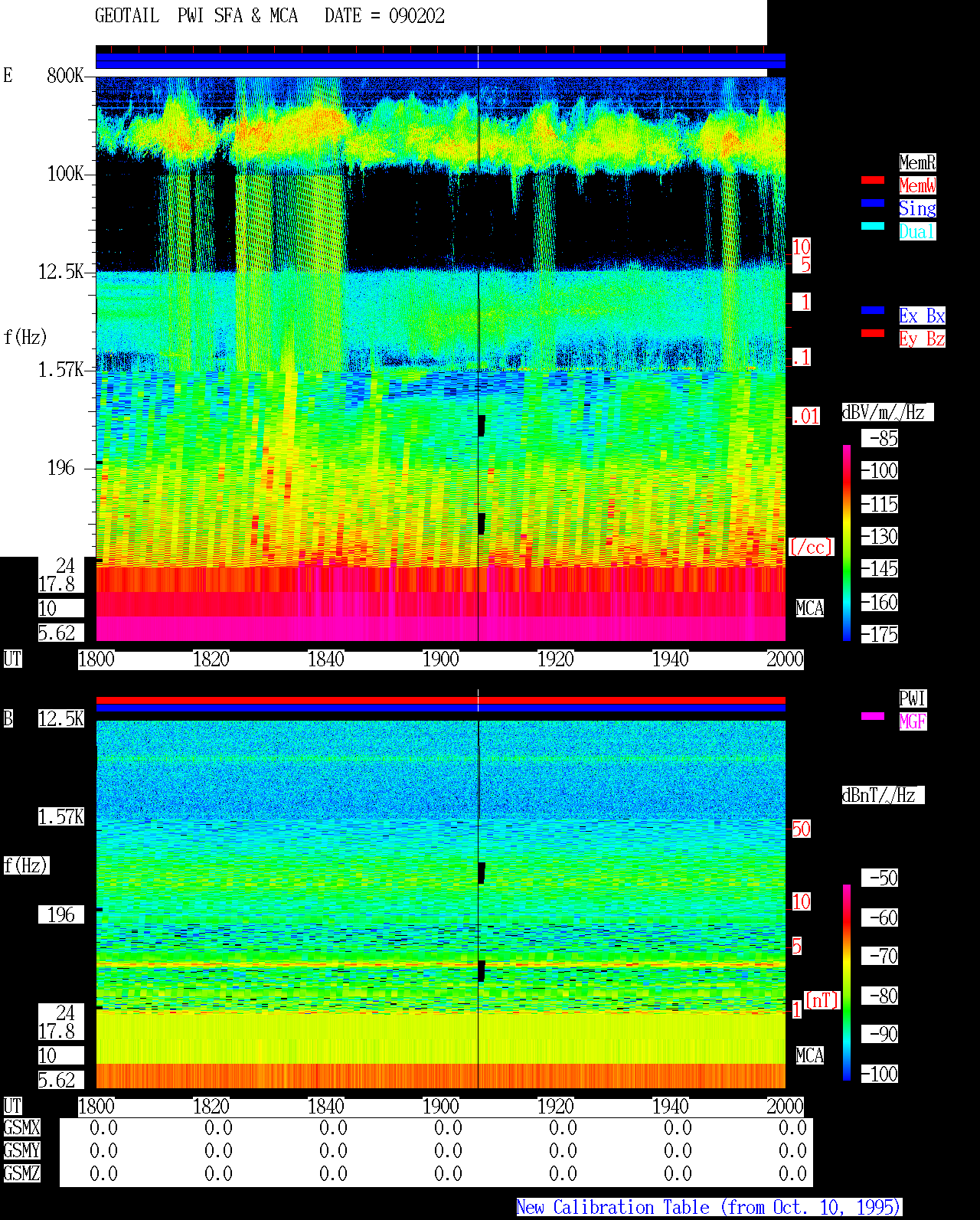
Task: Click the '196' label of the B panel
Action: click(61, 914)
